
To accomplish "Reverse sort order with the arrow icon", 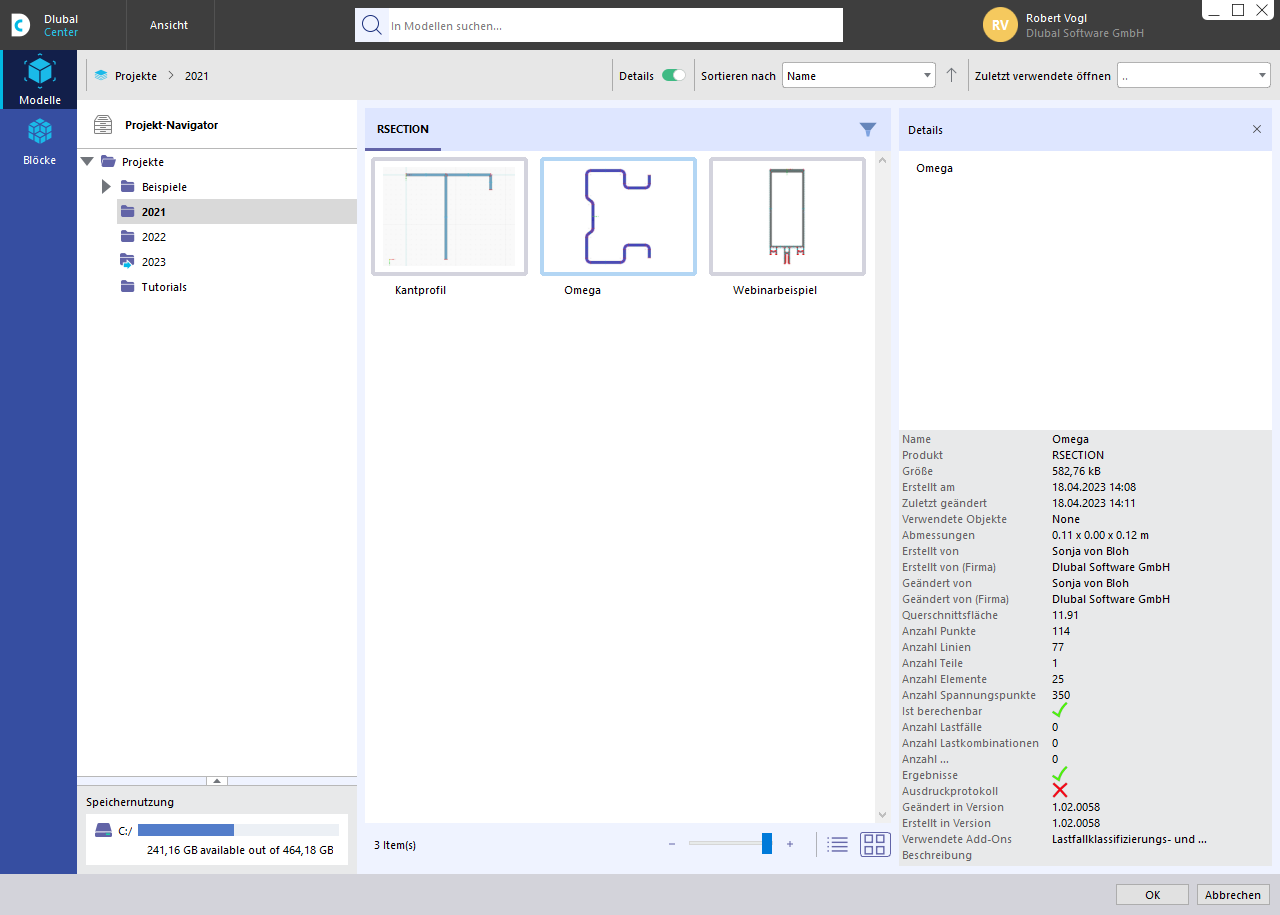I will pos(951,75).
